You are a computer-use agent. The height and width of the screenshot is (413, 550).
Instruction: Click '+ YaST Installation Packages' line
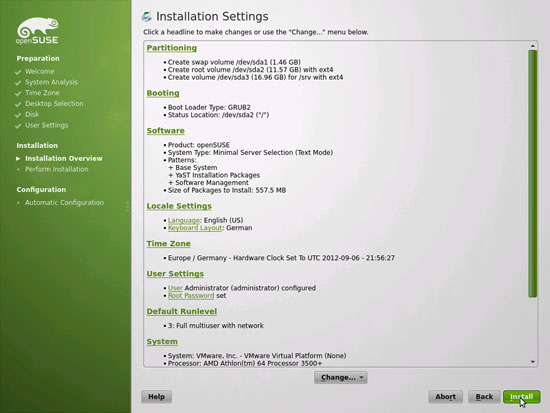click(214, 175)
